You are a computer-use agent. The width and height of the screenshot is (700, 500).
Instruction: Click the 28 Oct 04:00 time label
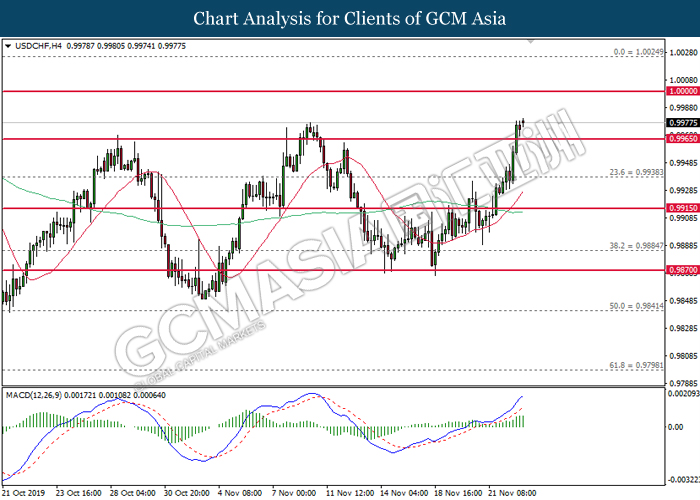click(133, 493)
